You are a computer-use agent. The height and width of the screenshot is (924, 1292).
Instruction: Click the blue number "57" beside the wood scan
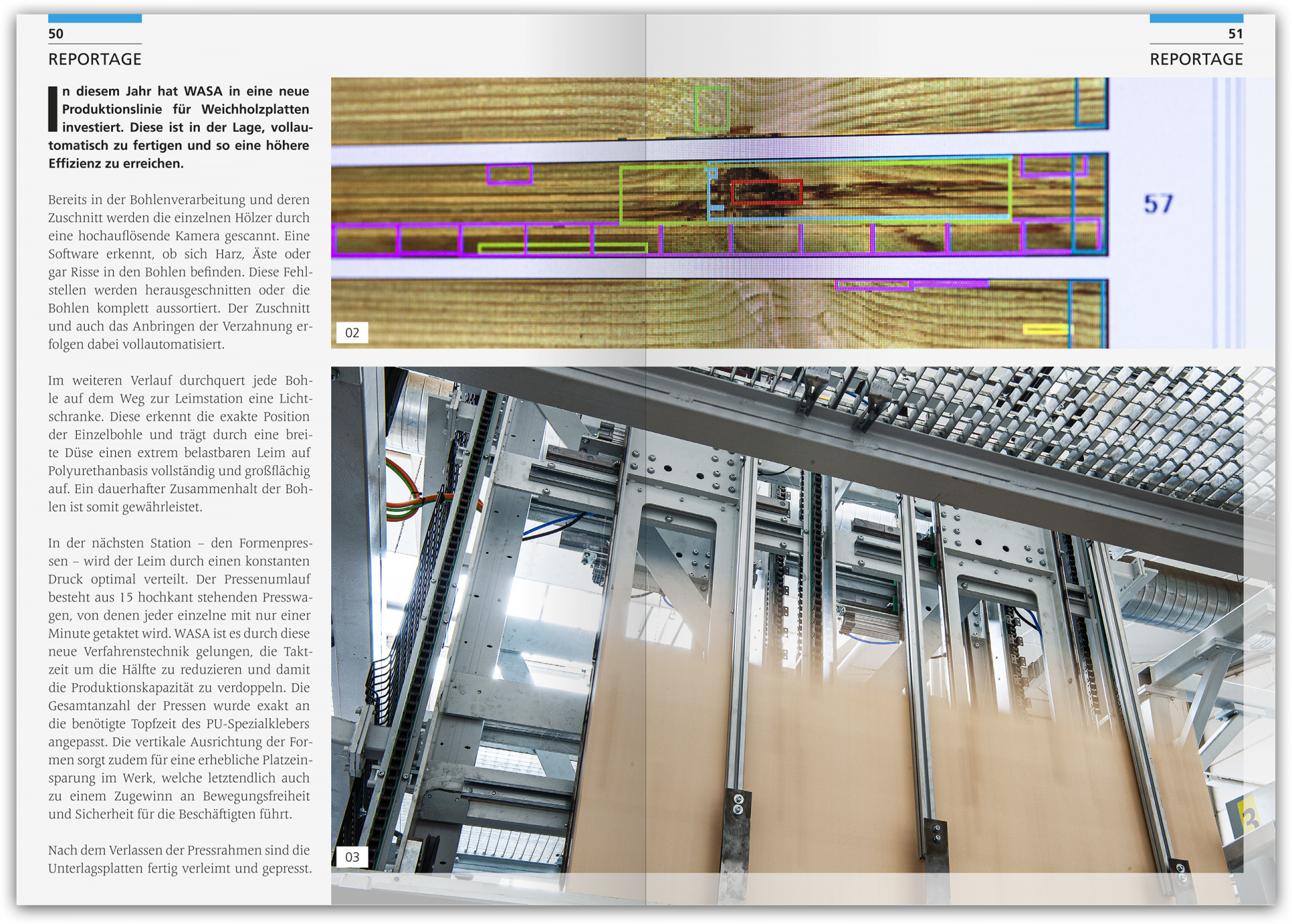(x=1158, y=203)
